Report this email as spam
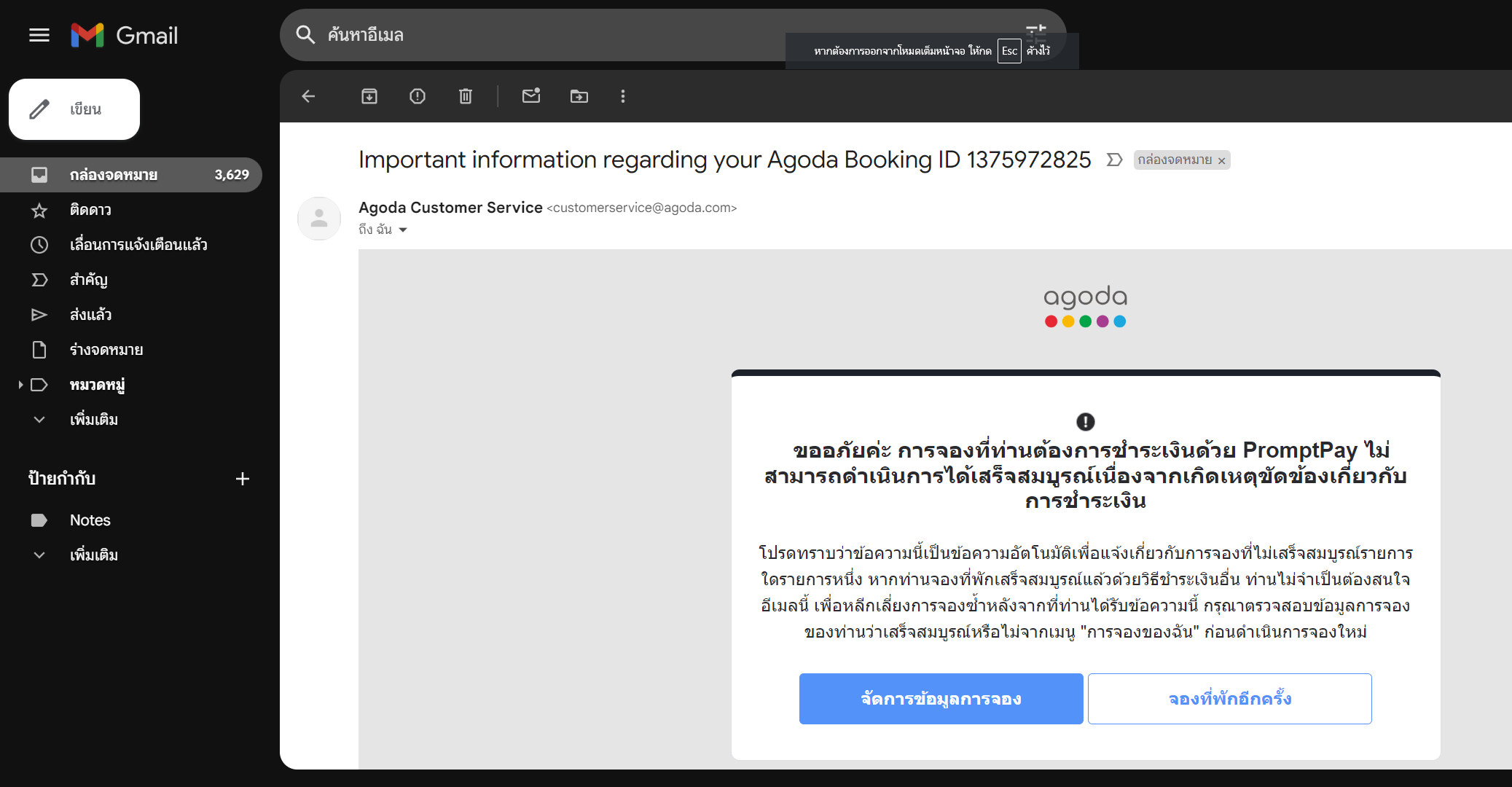This screenshot has width=1512, height=787. click(x=418, y=96)
